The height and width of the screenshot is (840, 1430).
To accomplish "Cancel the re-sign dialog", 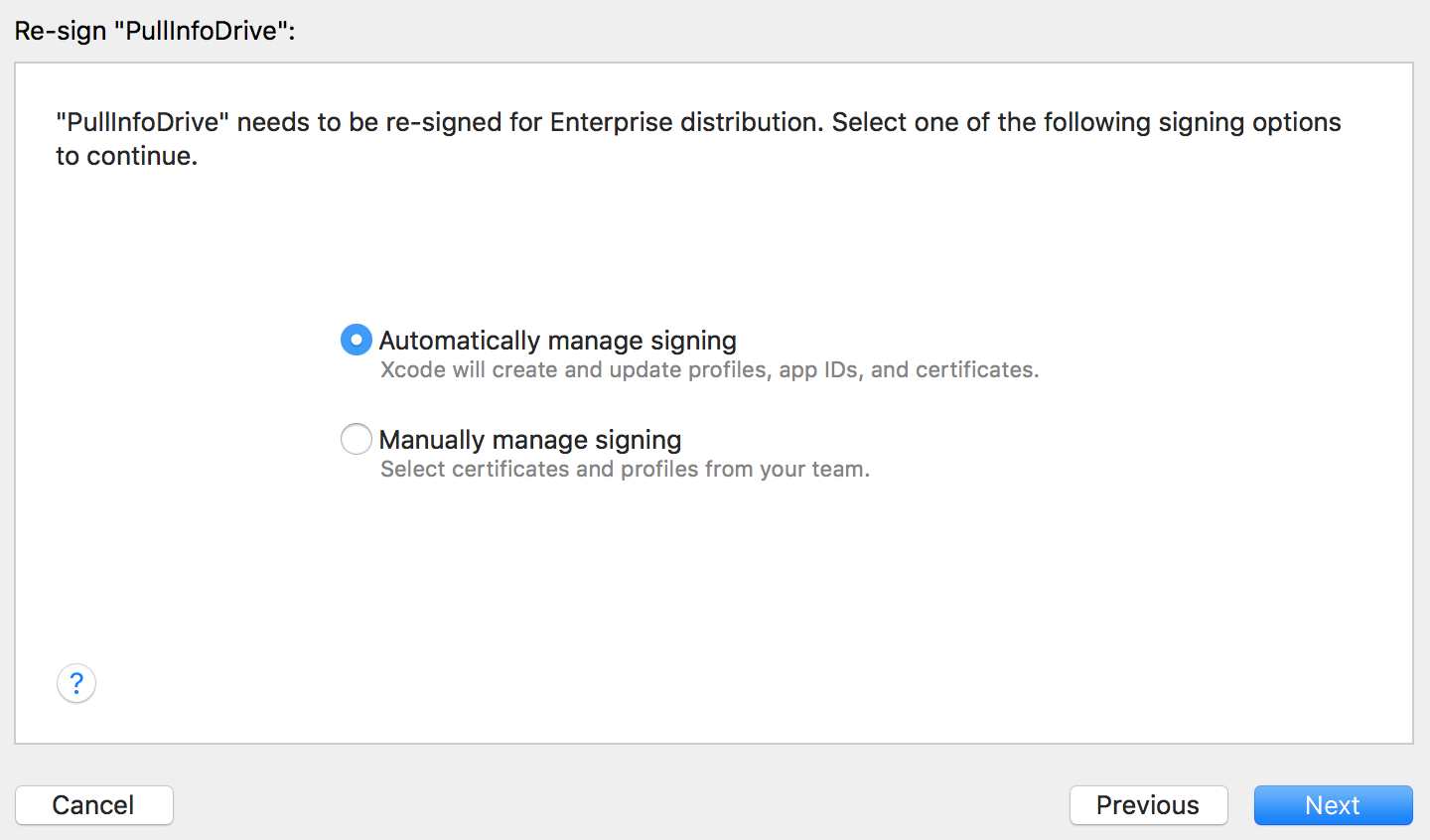I will [x=94, y=805].
